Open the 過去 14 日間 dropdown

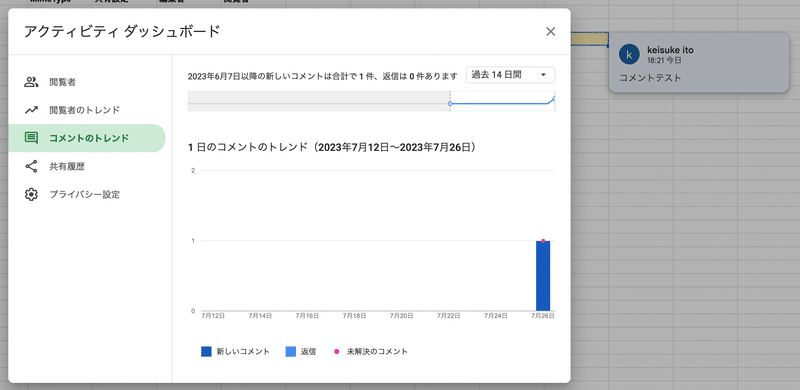(510, 75)
